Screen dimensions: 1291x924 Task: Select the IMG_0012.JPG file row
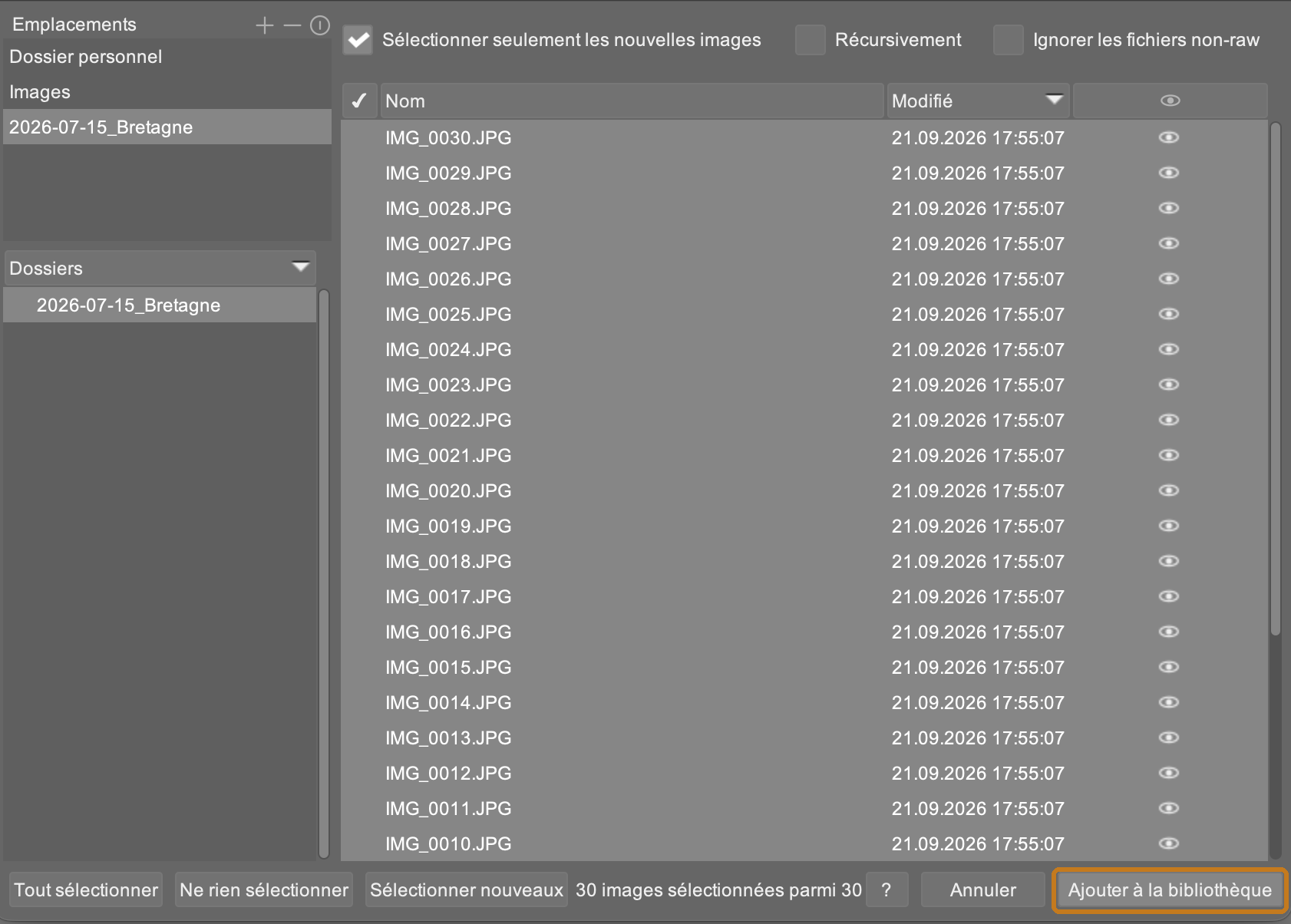(804, 773)
